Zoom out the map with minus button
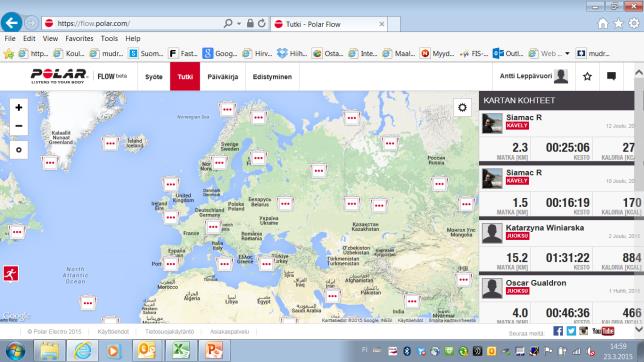644x362 pixels. point(18,126)
